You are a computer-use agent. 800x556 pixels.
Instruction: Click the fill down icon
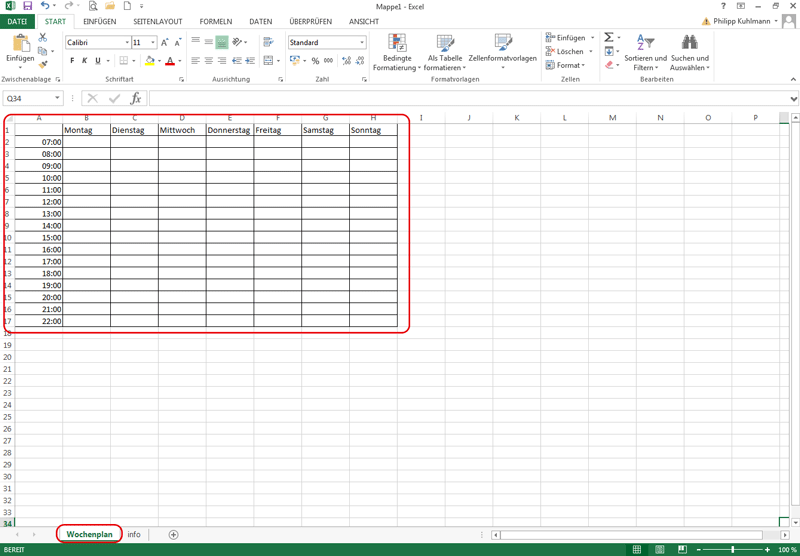click(x=609, y=52)
